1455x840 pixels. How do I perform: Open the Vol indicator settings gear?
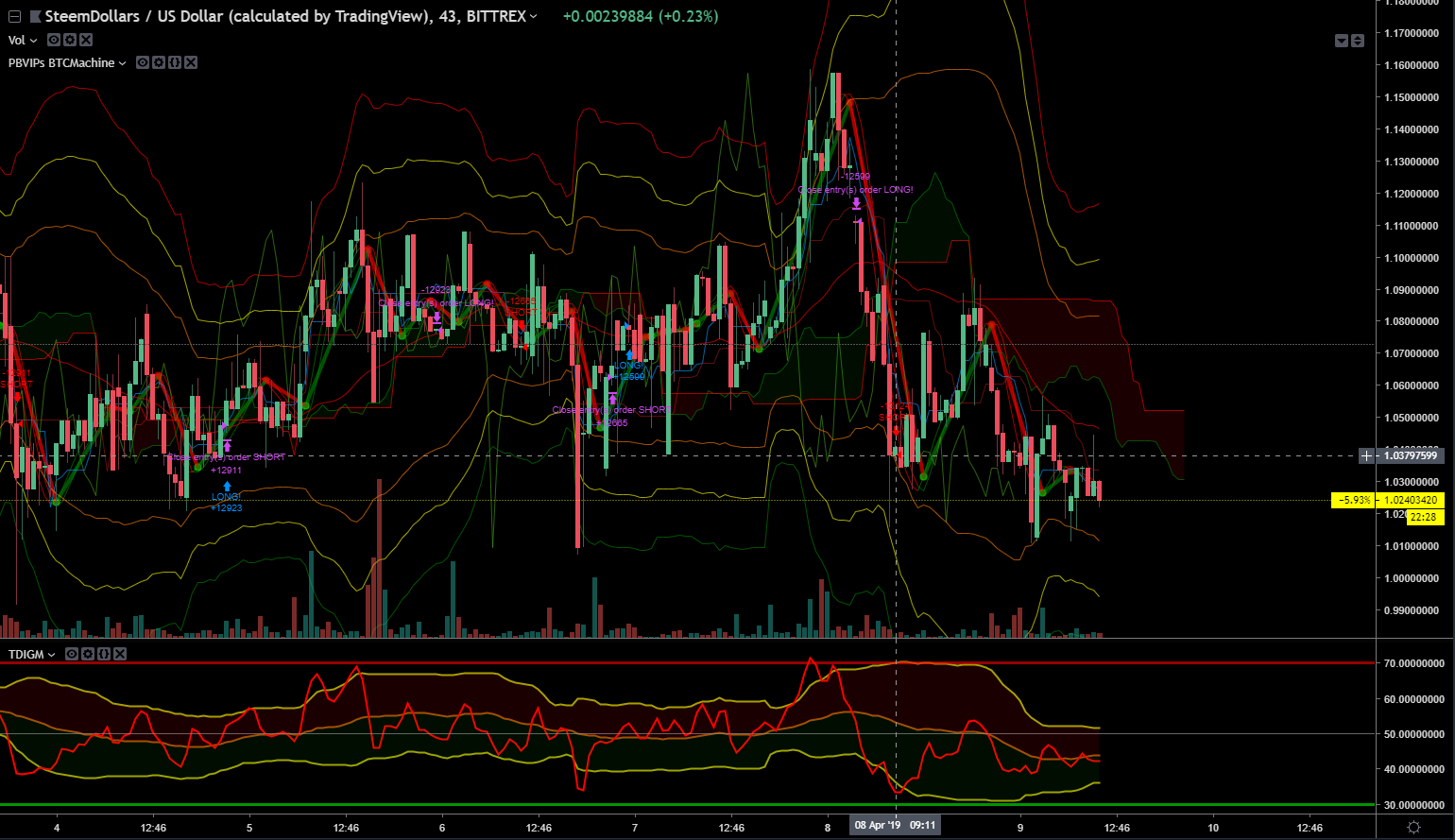point(70,40)
